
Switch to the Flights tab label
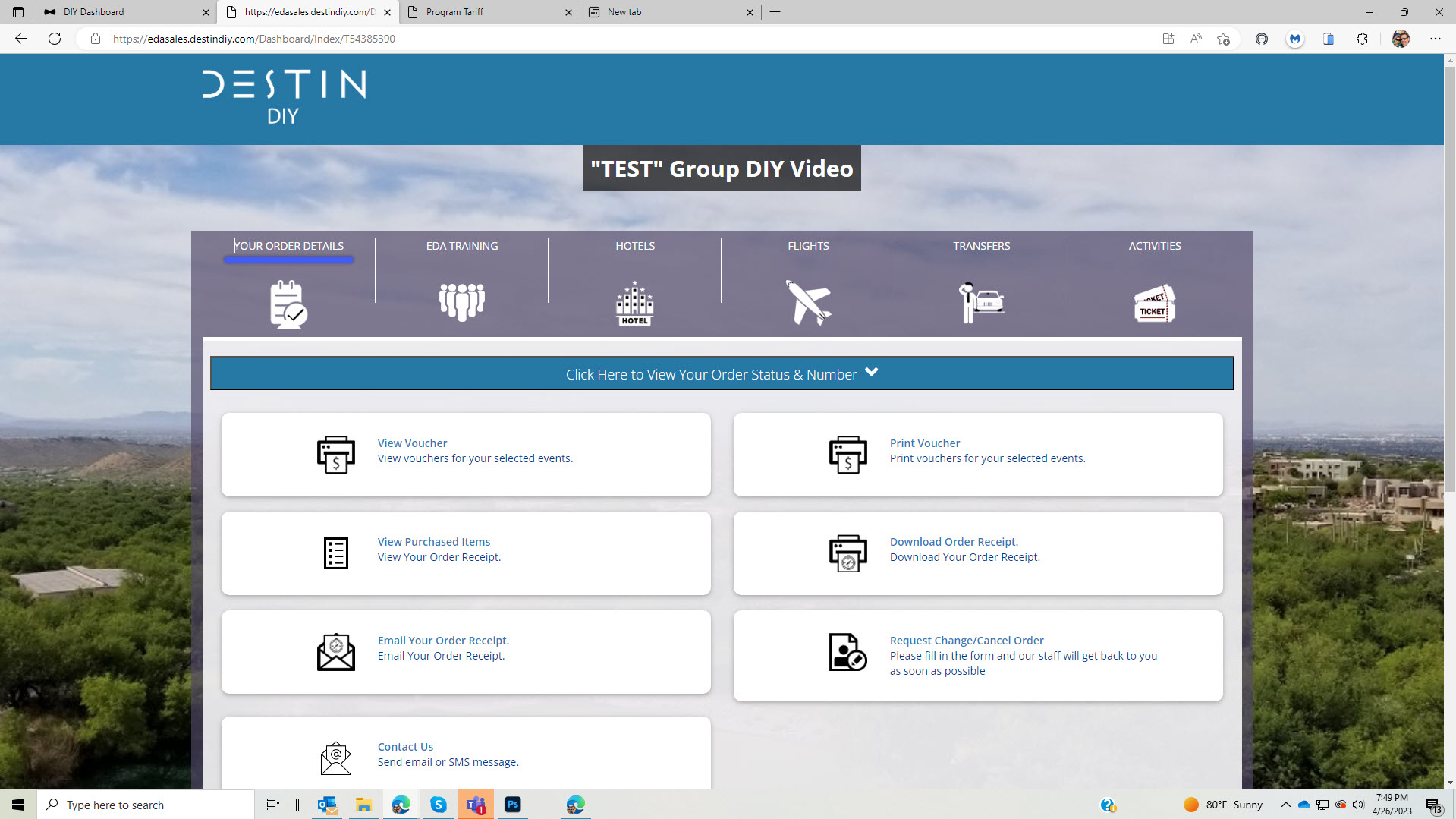808,246
